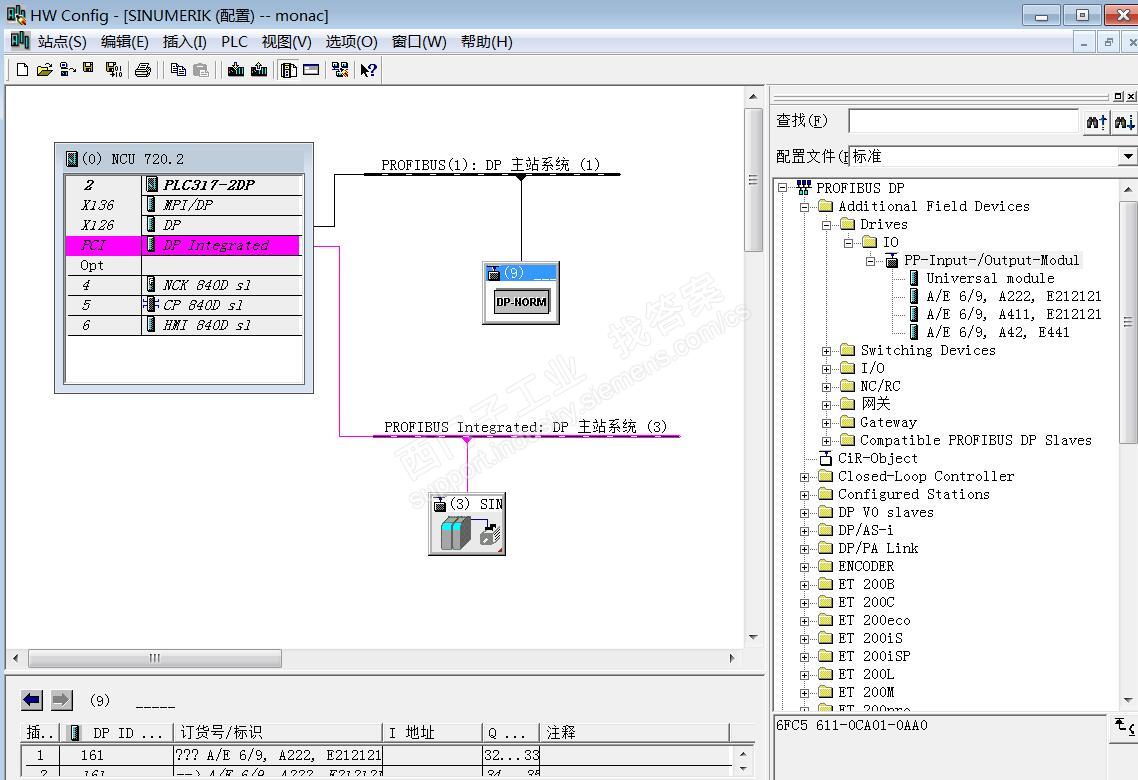The width and height of the screenshot is (1138, 780).
Task: Select the PLC317-2DP rack row
Action: [184, 185]
